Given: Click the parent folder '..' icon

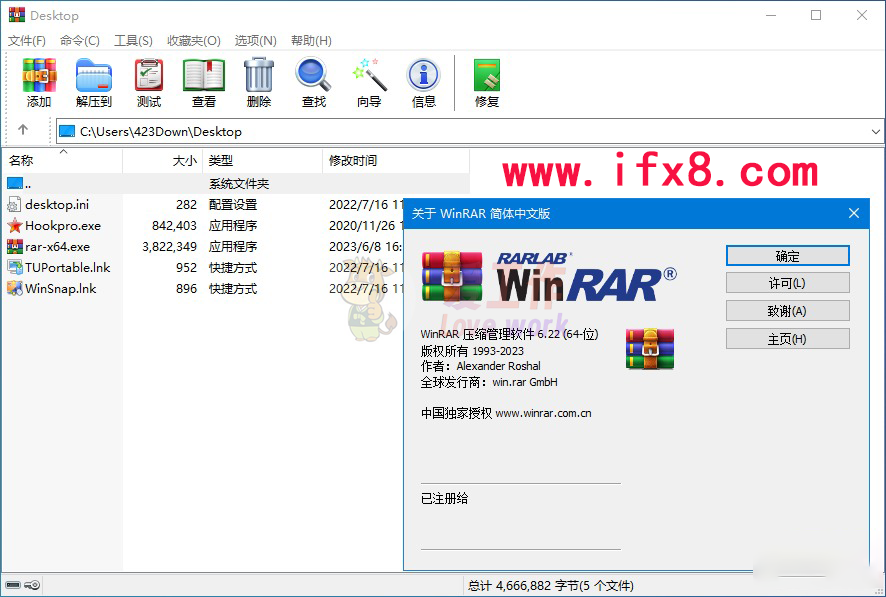Looking at the screenshot, I should click(x=15, y=183).
